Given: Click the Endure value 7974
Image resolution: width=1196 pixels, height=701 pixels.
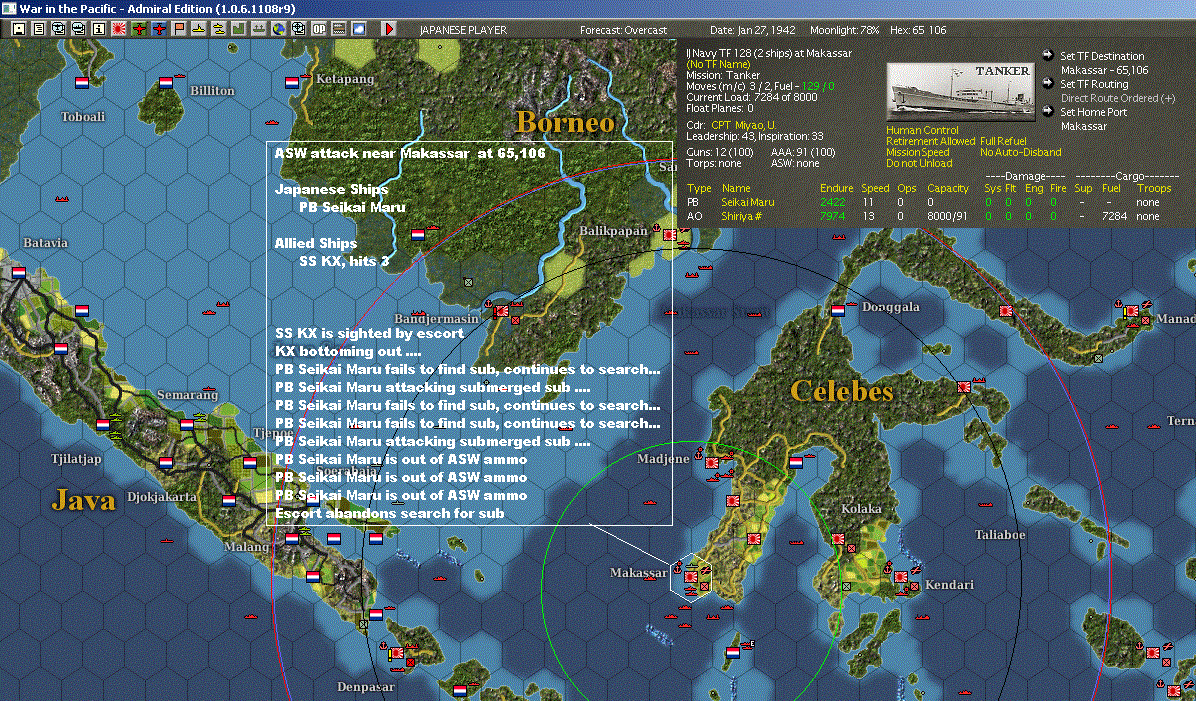Looking at the screenshot, I should [833, 216].
